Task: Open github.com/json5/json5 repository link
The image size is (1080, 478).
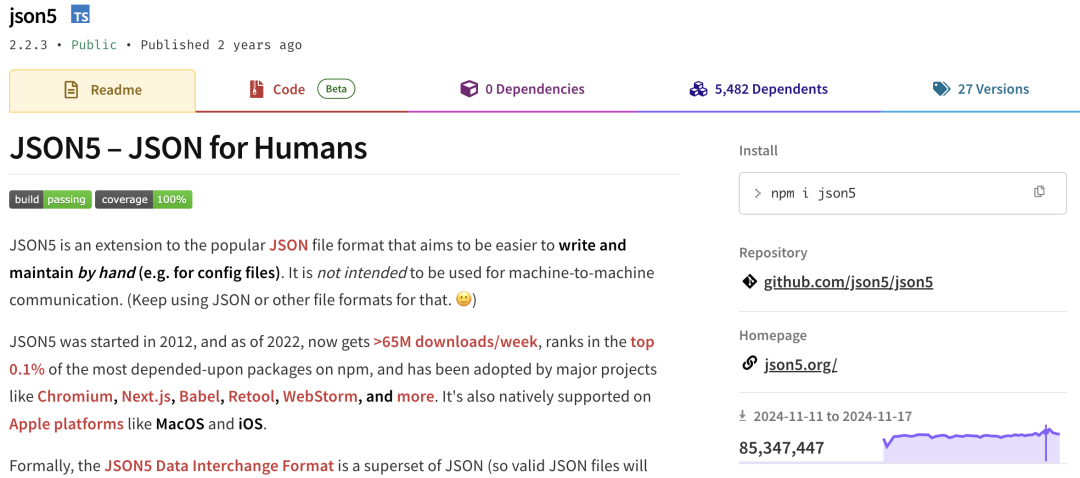Action: (848, 282)
